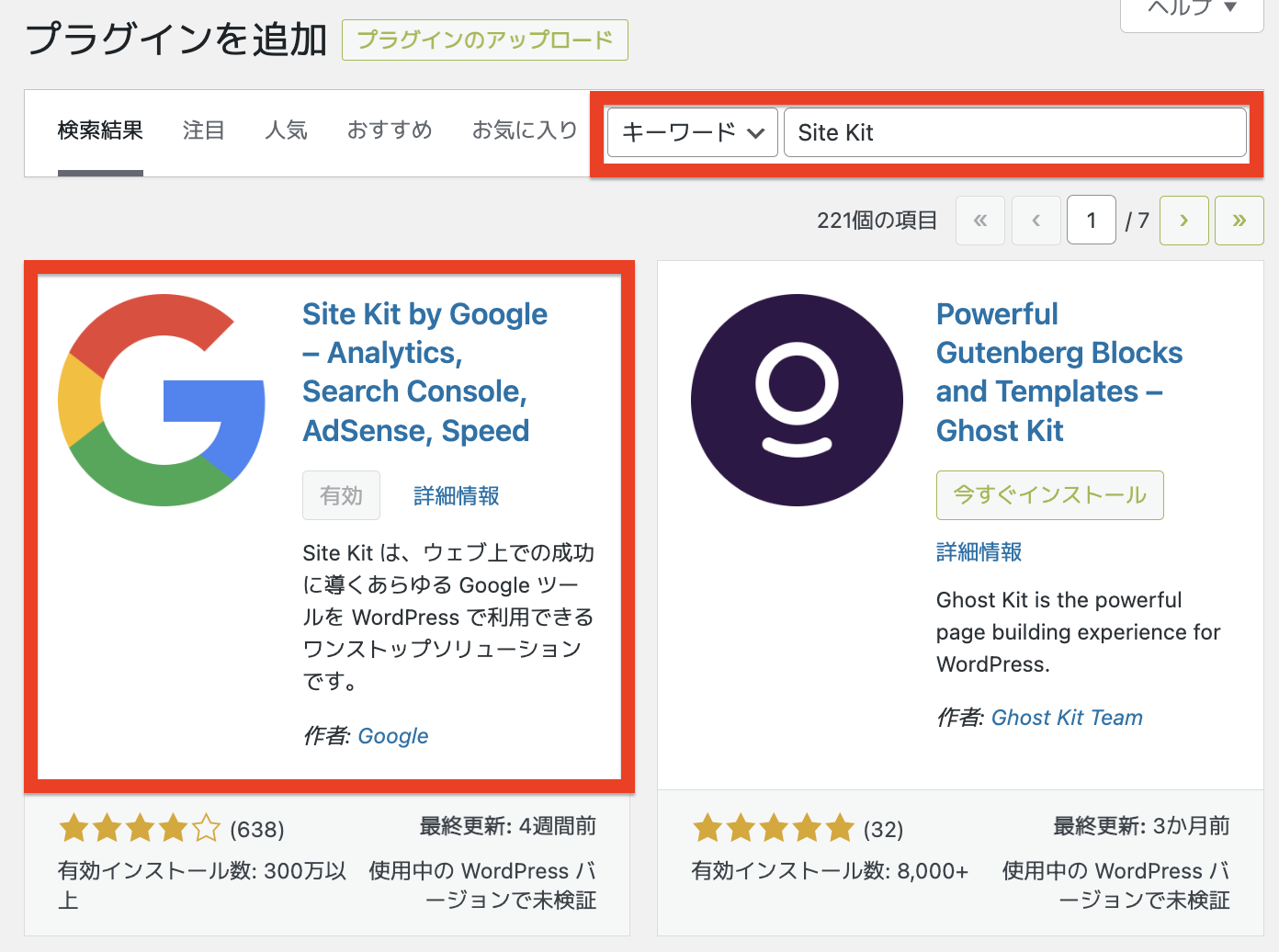
Task: Click Site Kit's four-star rating
Action: (x=140, y=829)
